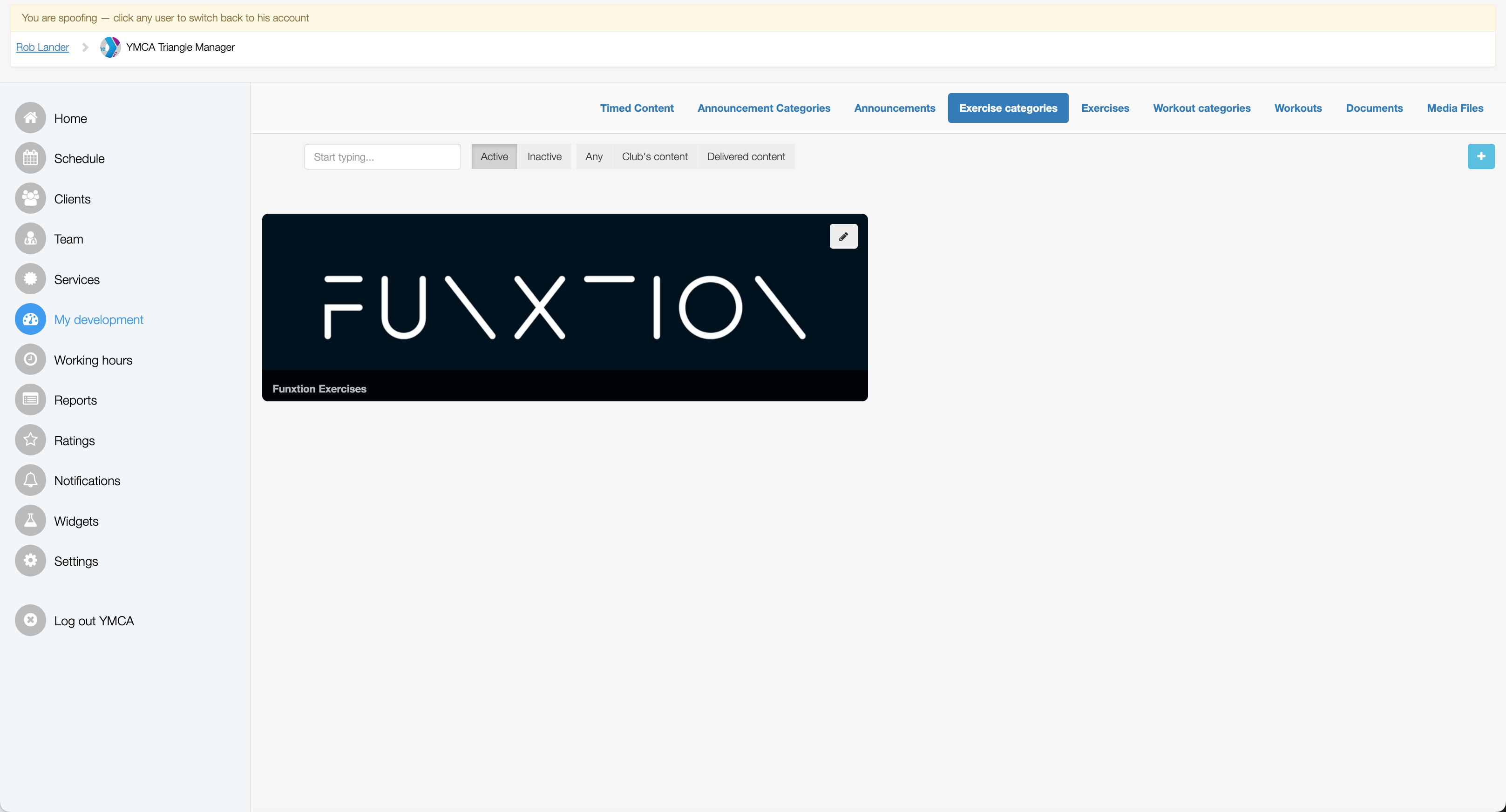This screenshot has height=812, width=1506.
Task: Select the Working hours clock icon
Action: pos(30,360)
